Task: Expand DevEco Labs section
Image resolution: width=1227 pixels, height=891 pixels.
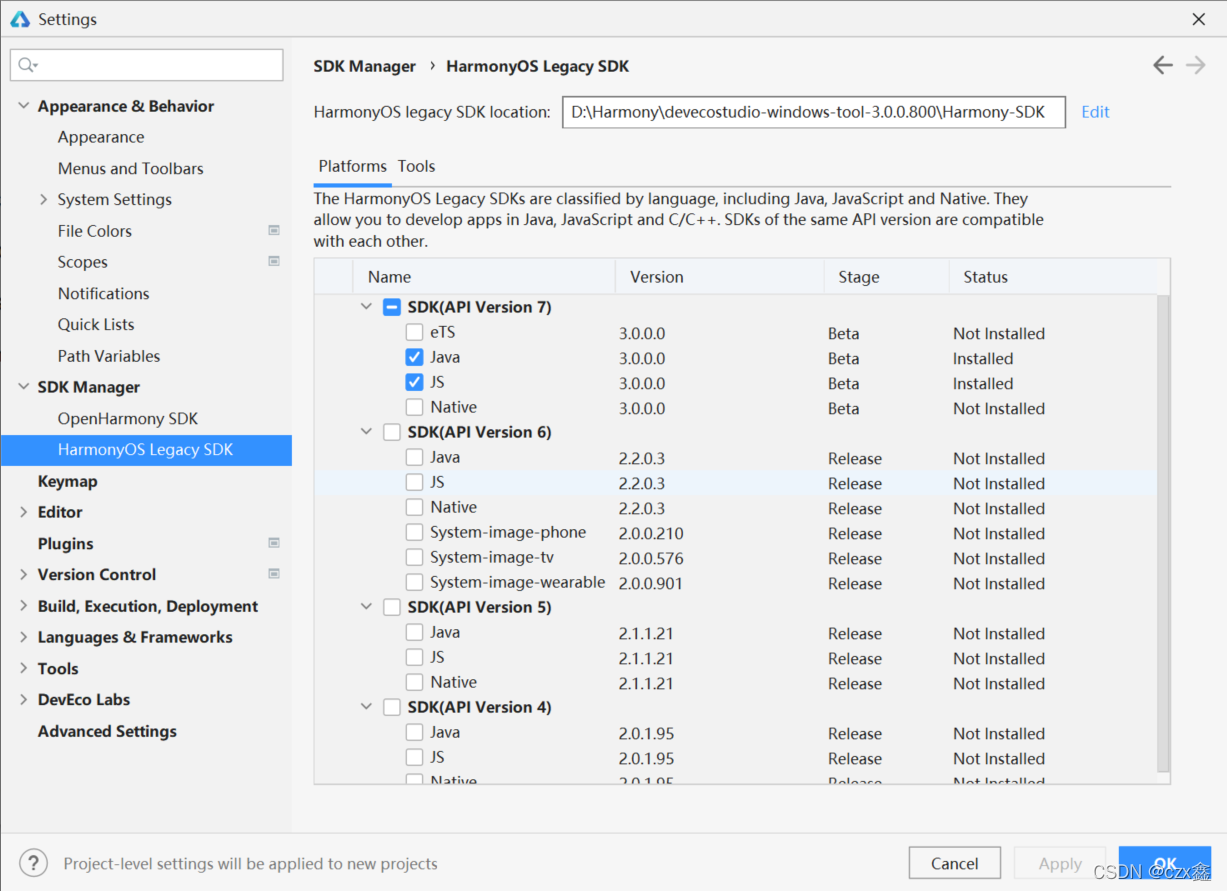Action: point(24,699)
